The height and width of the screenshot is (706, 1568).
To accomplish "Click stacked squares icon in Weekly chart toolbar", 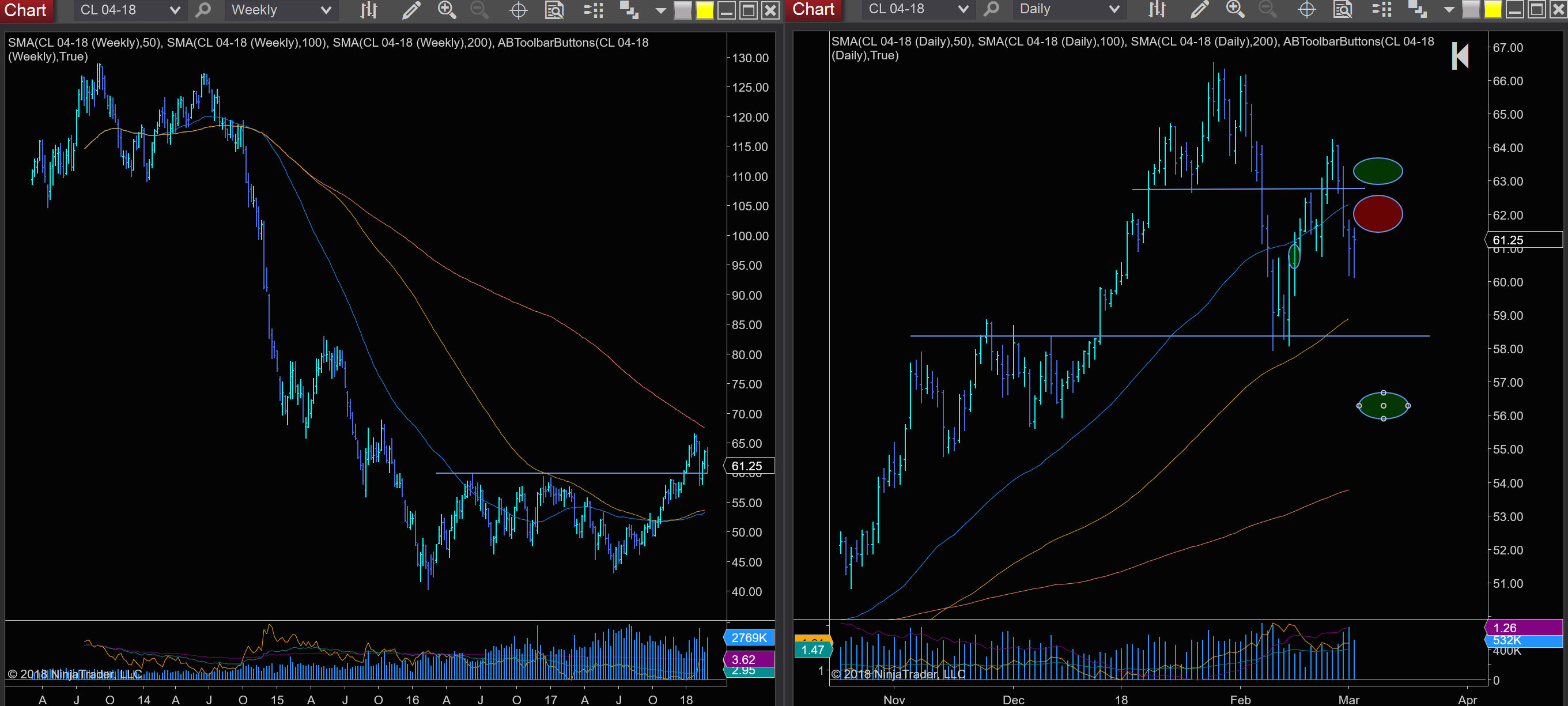I will (629, 10).
